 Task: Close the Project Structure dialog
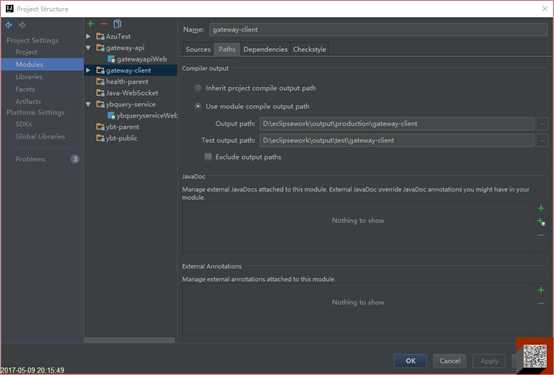click(x=544, y=9)
